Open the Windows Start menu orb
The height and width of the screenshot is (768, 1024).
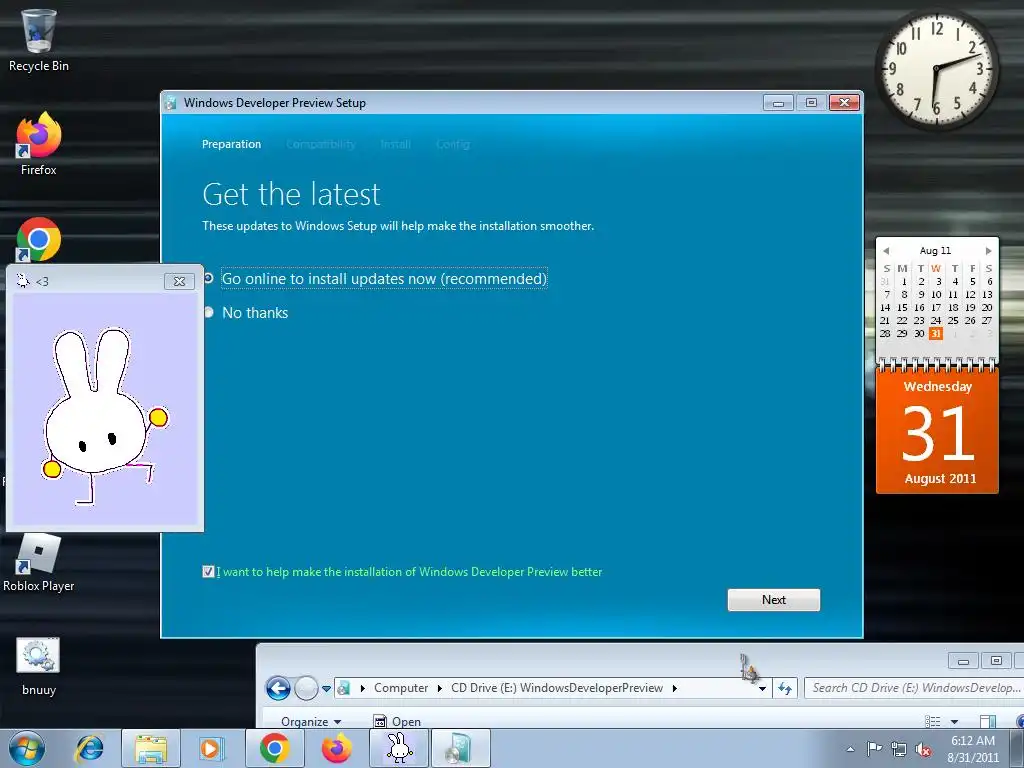27,748
